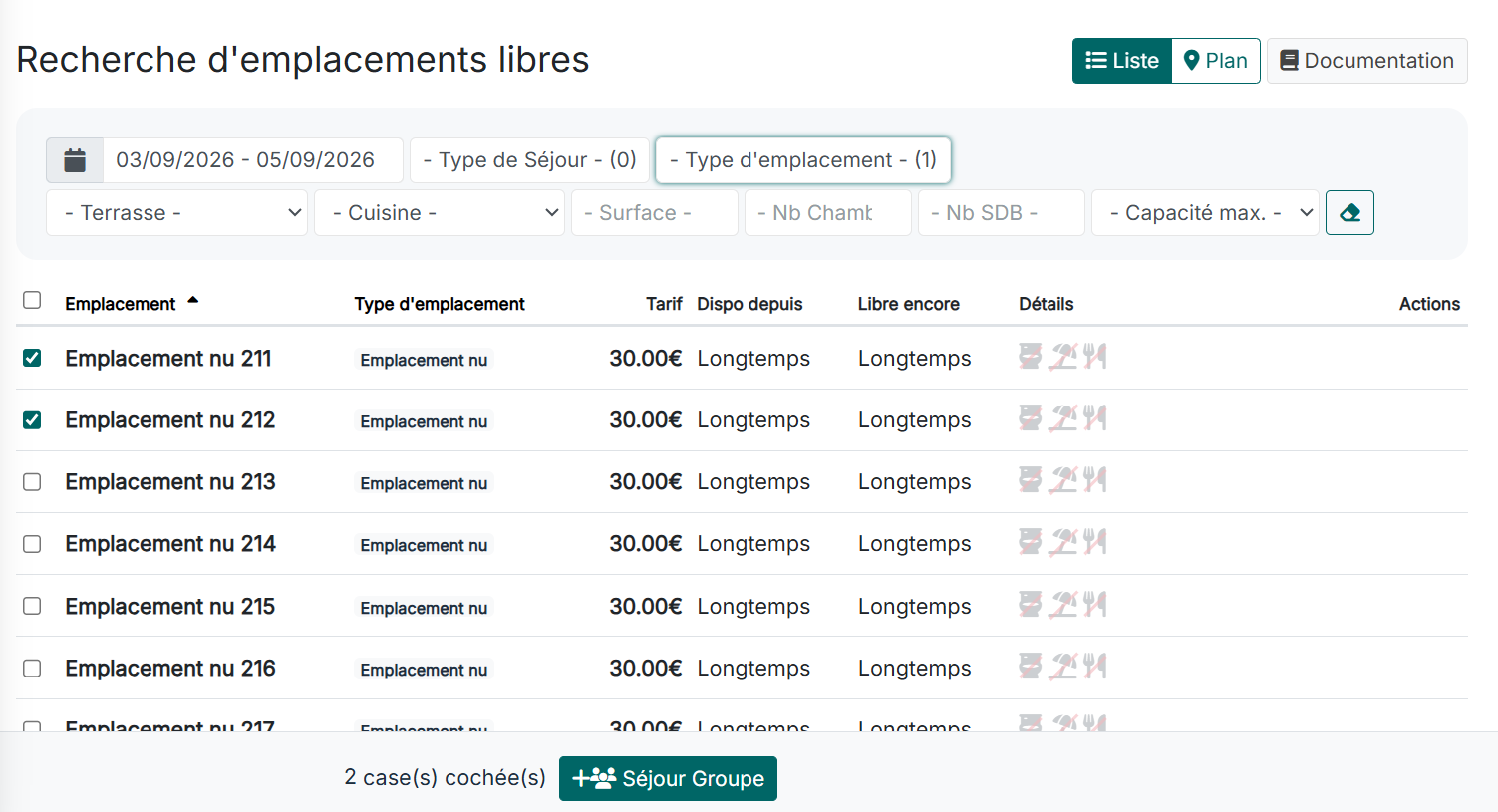
Task: Click the crossed-out fork-and-knife icon for Emplacement nu 211
Action: coord(1095,357)
